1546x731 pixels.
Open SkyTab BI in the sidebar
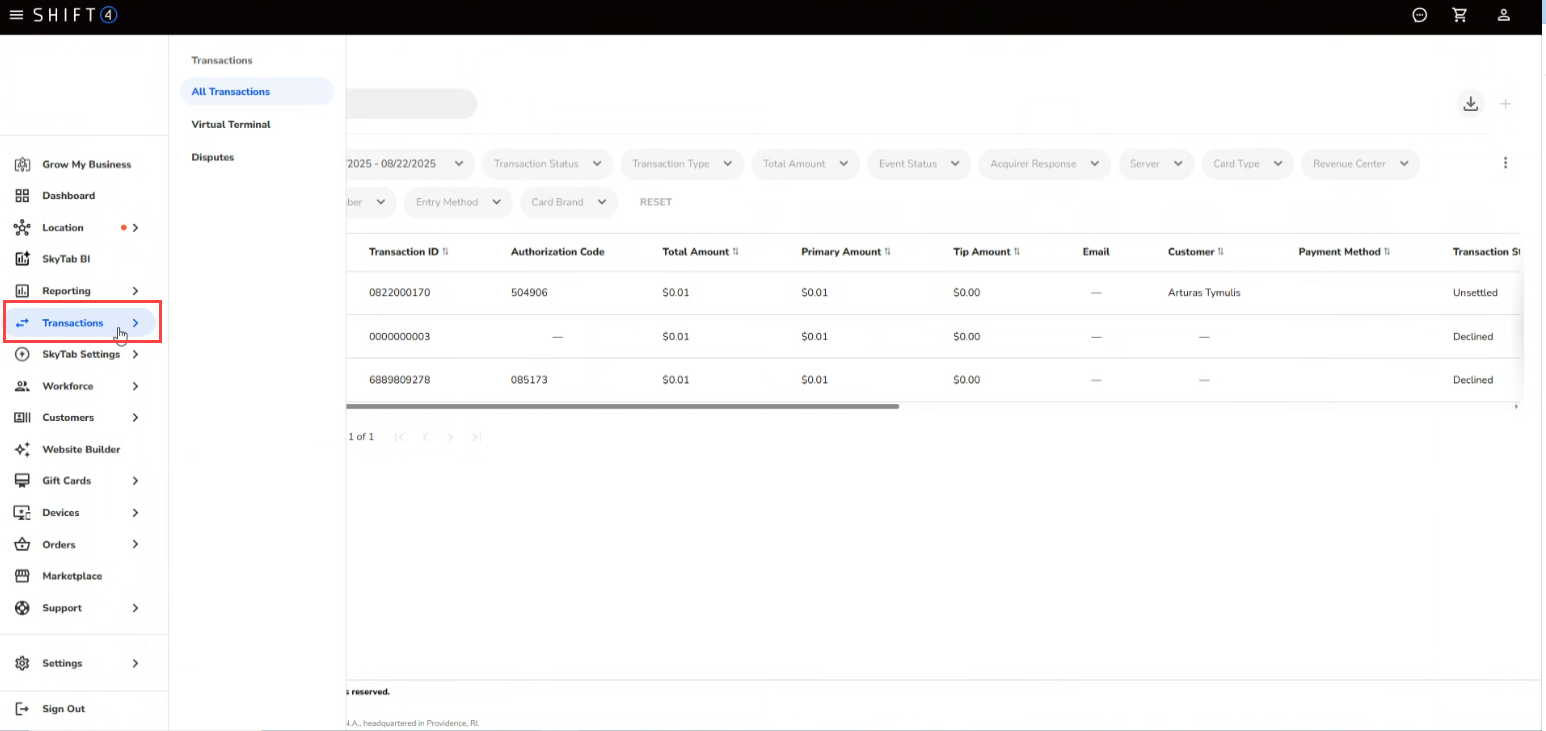click(66, 259)
